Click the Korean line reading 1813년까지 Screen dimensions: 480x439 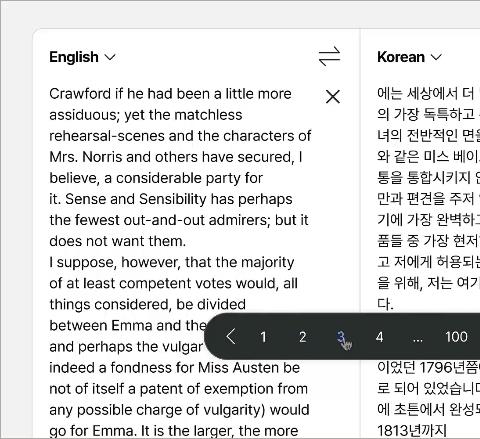point(412,430)
